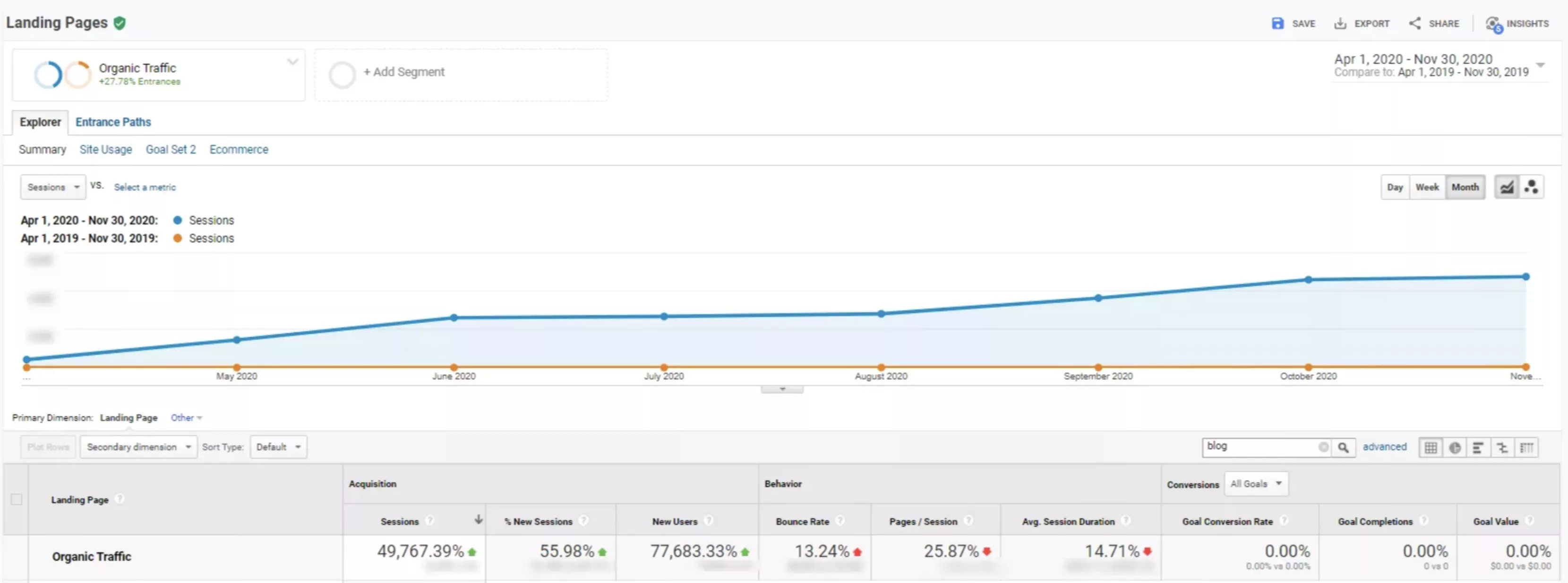Click help icon next to New Users
This screenshot has height=583, width=1568.
click(709, 521)
